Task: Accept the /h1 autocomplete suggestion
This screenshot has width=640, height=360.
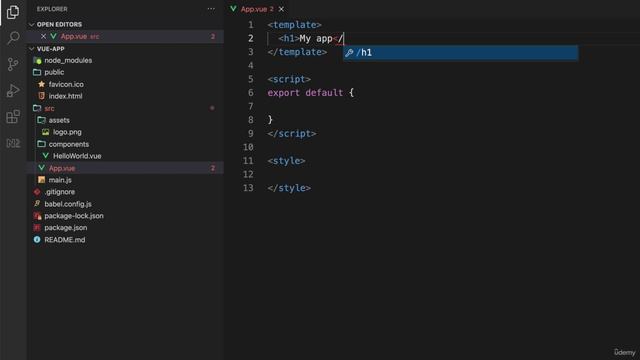Action: 460,52
